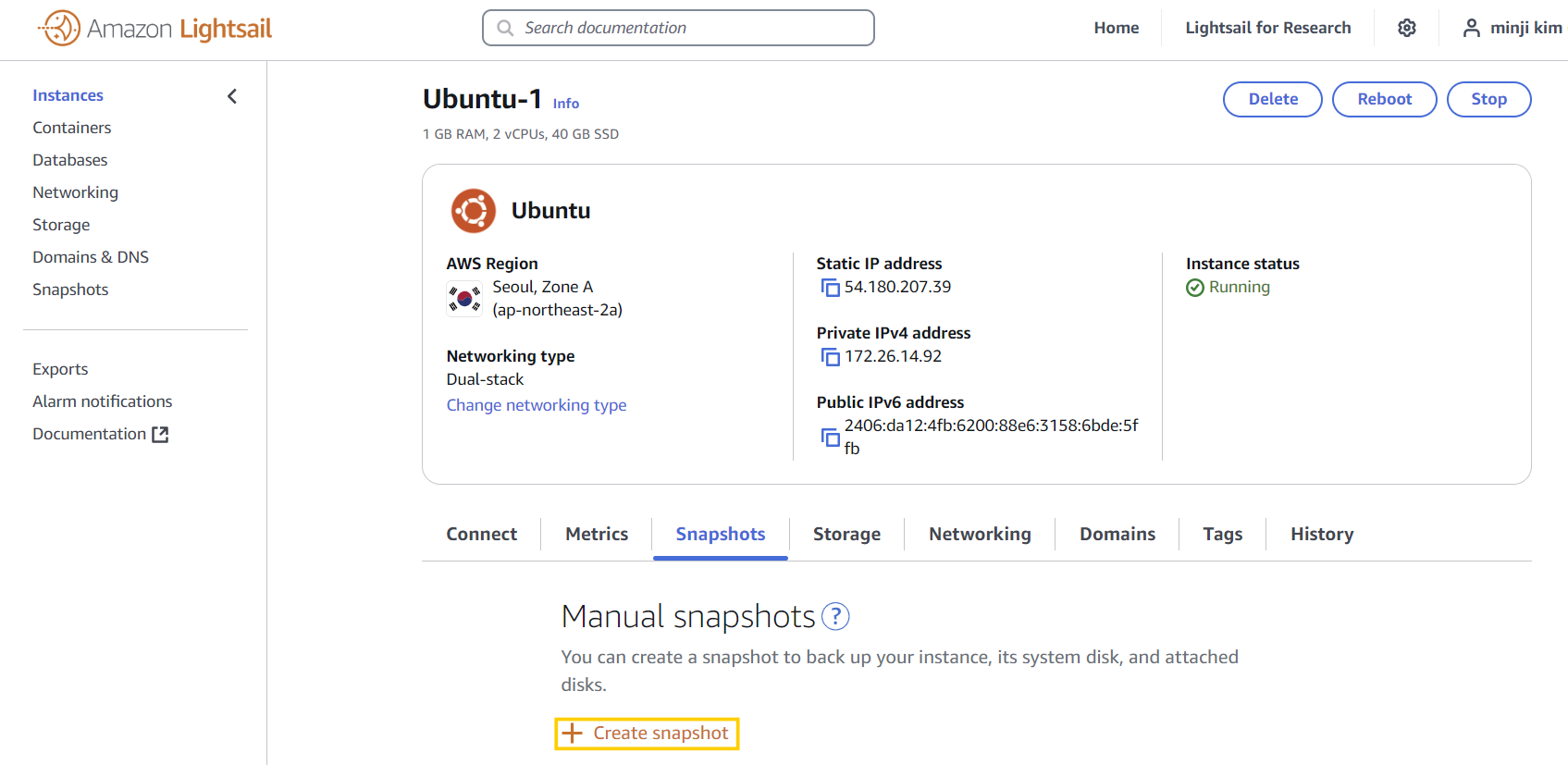Click the search magnifier icon
1568x765 pixels.
pyautogui.click(x=505, y=28)
